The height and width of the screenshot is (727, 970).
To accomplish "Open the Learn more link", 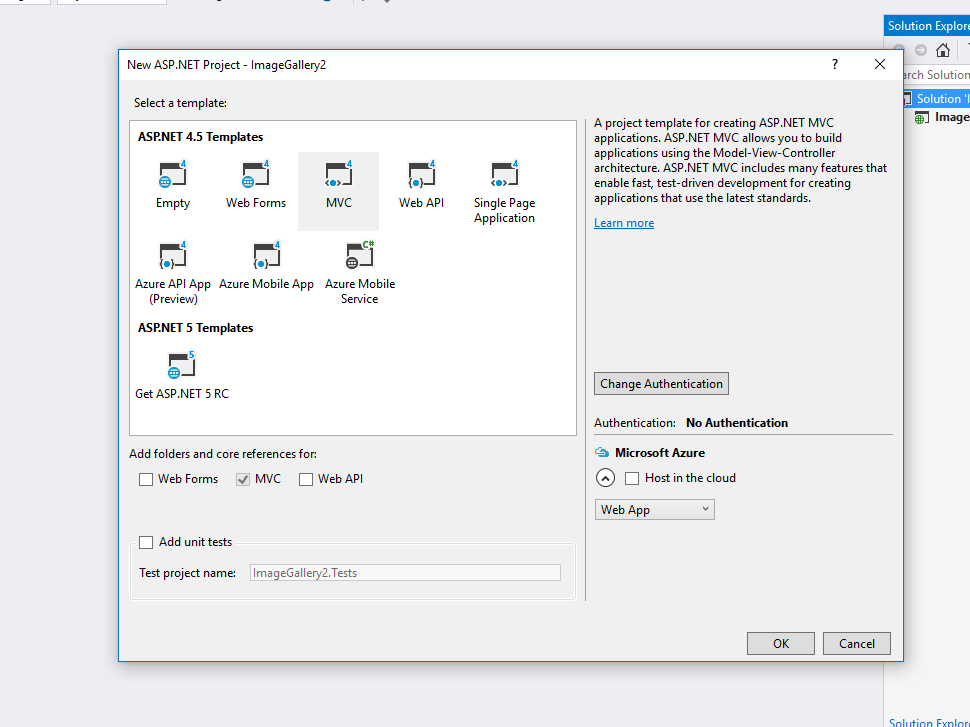I will click(624, 223).
